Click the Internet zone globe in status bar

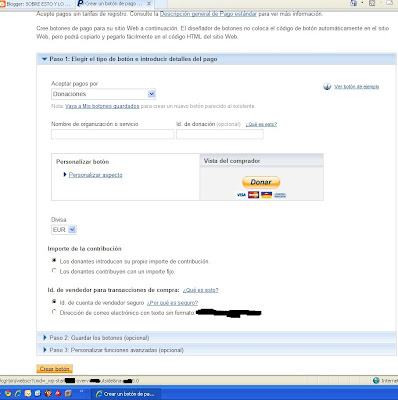(x=376, y=380)
